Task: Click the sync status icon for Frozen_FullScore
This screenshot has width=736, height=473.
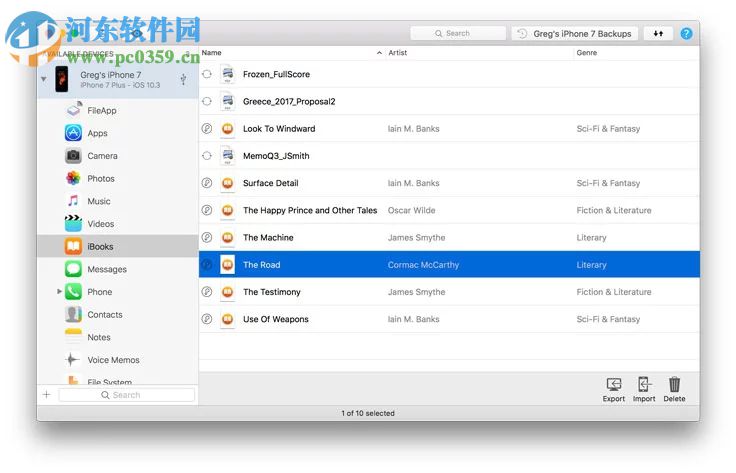Action: point(207,74)
